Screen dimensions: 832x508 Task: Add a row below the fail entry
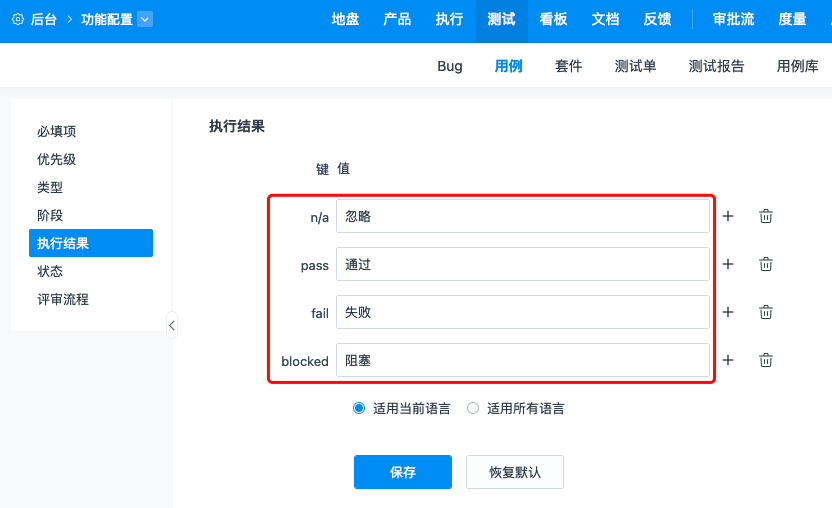tap(728, 312)
